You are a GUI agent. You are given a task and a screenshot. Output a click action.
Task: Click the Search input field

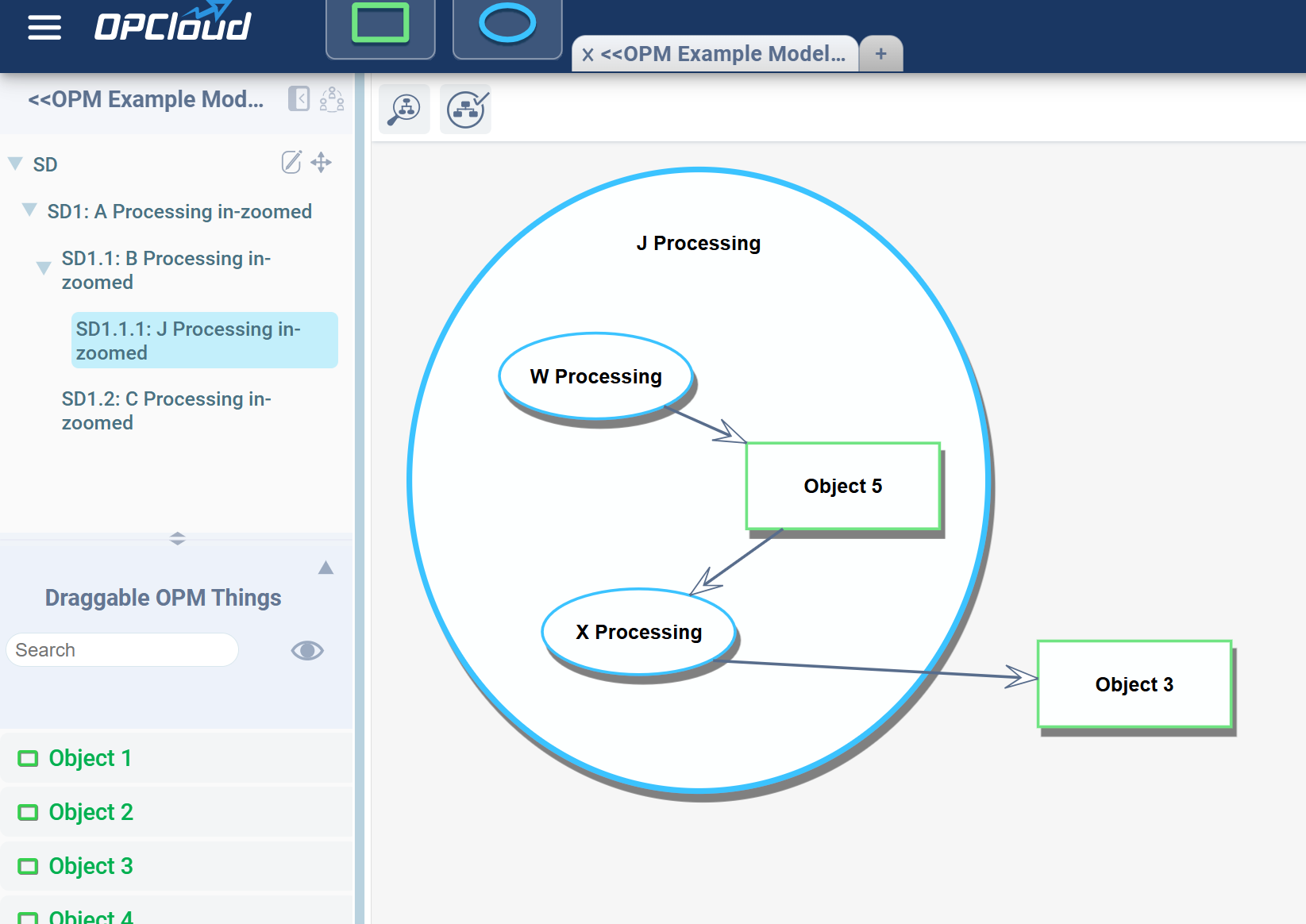(122, 650)
